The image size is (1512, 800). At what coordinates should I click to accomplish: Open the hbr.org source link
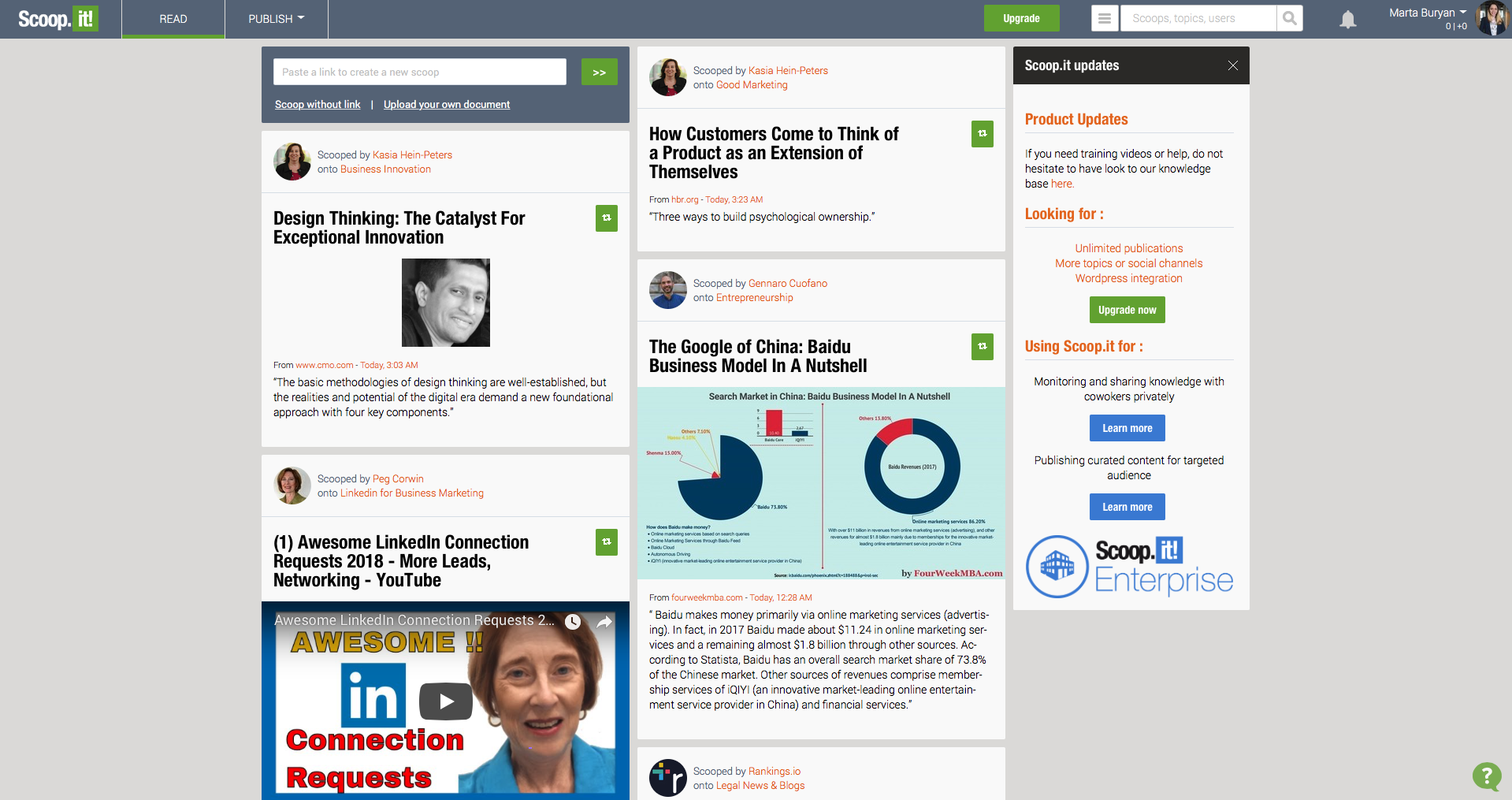coord(685,199)
